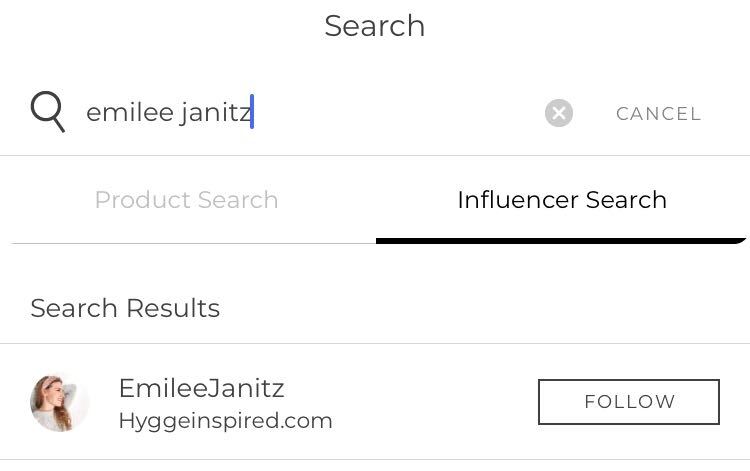This screenshot has height=471, width=750.
Task: Select the Influencer Search tab
Action: pyautogui.click(x=561, y=200)
